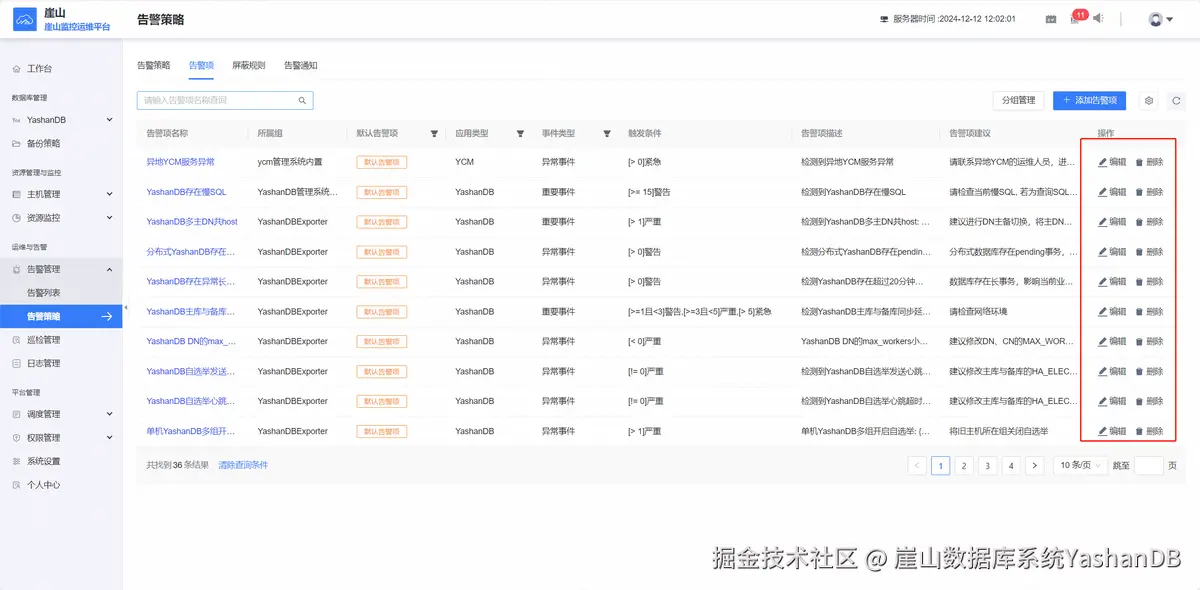Go to the next results page arrow
This screenshot has height=590, width=1200.
click(x=1035, y=465)
